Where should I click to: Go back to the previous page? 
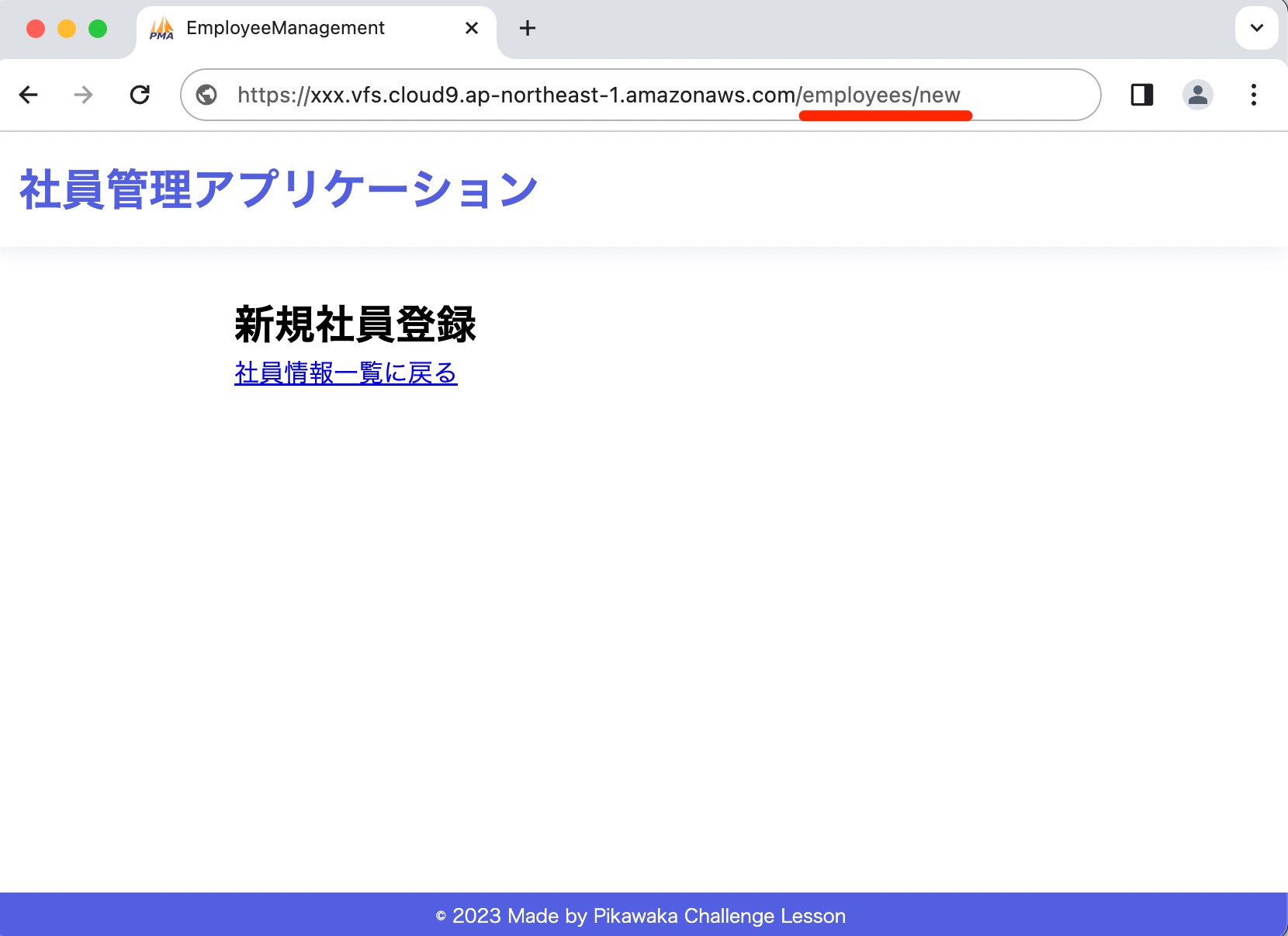(x=29, y=95)
